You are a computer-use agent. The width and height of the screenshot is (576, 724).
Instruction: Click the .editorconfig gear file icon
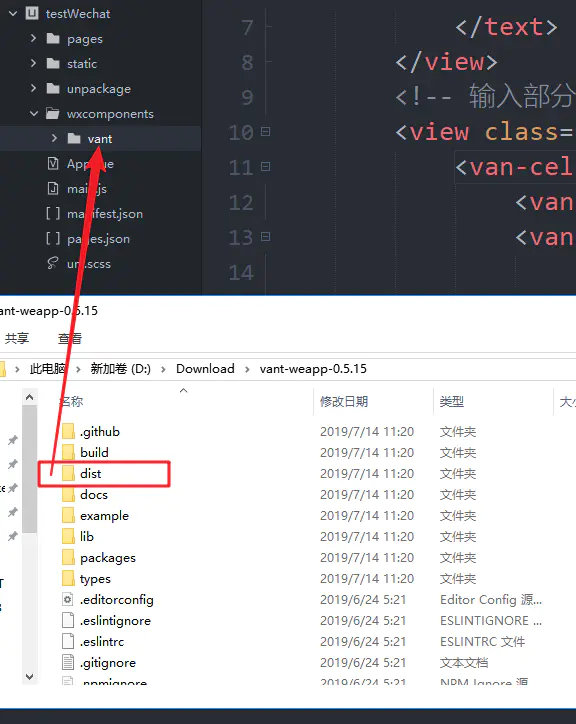68,599
